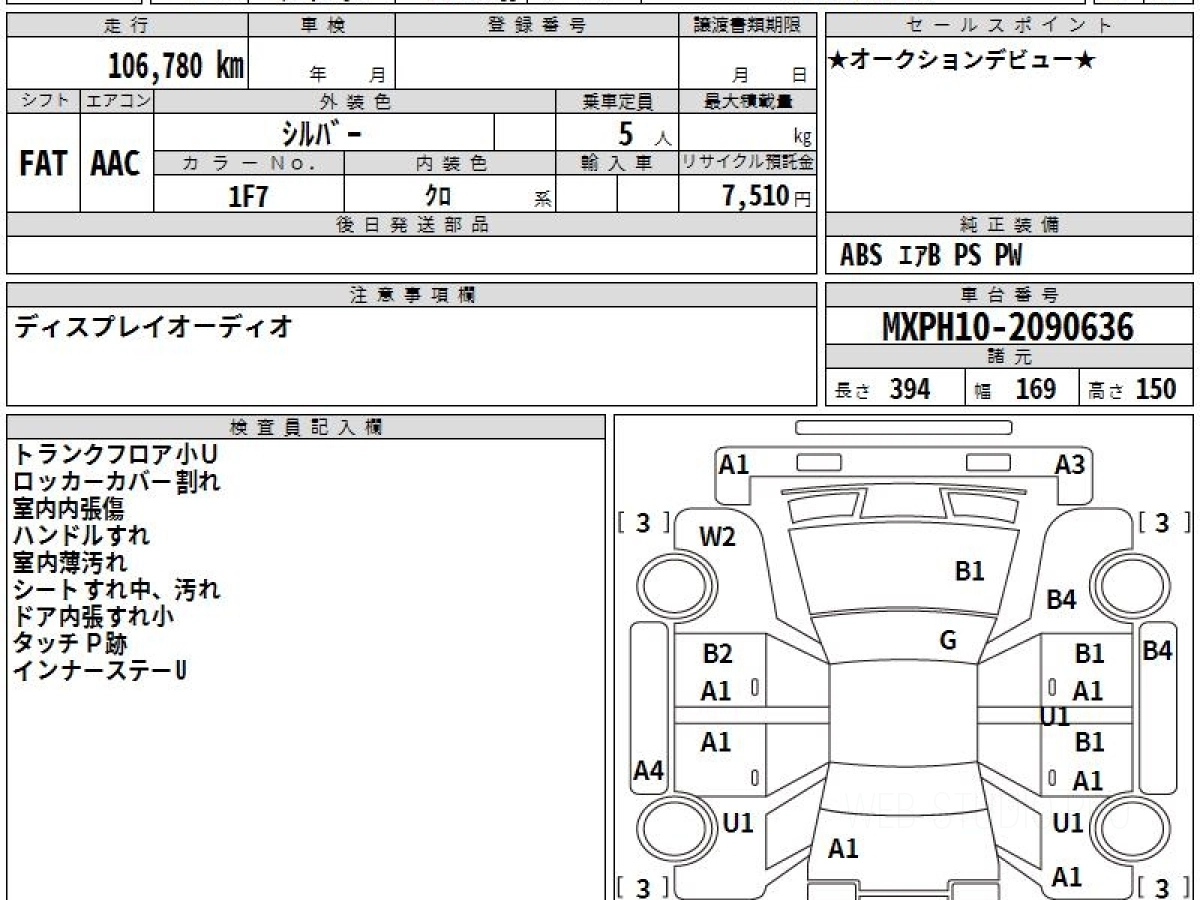Viewport: 1200px width, 900px height.
Task: Select the W2 damage mark on the diagram
Action: coord(717,537)
